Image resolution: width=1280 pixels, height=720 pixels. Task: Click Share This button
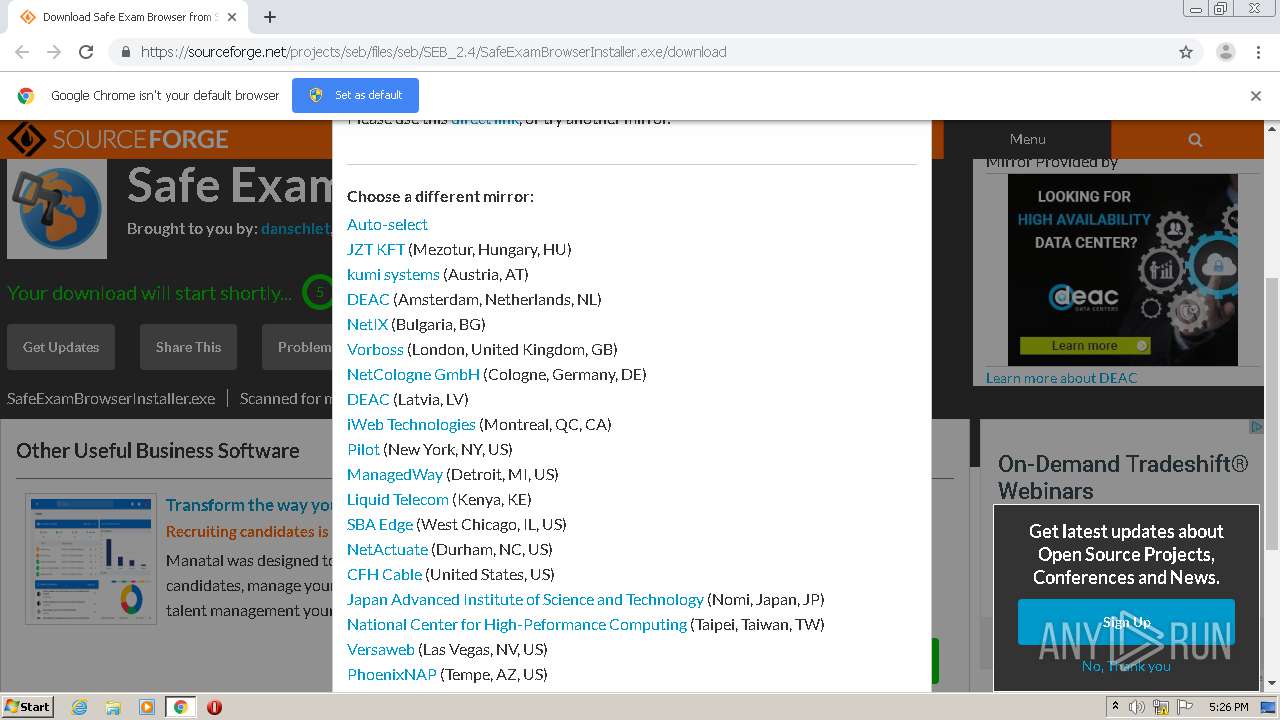pos(188,347)
